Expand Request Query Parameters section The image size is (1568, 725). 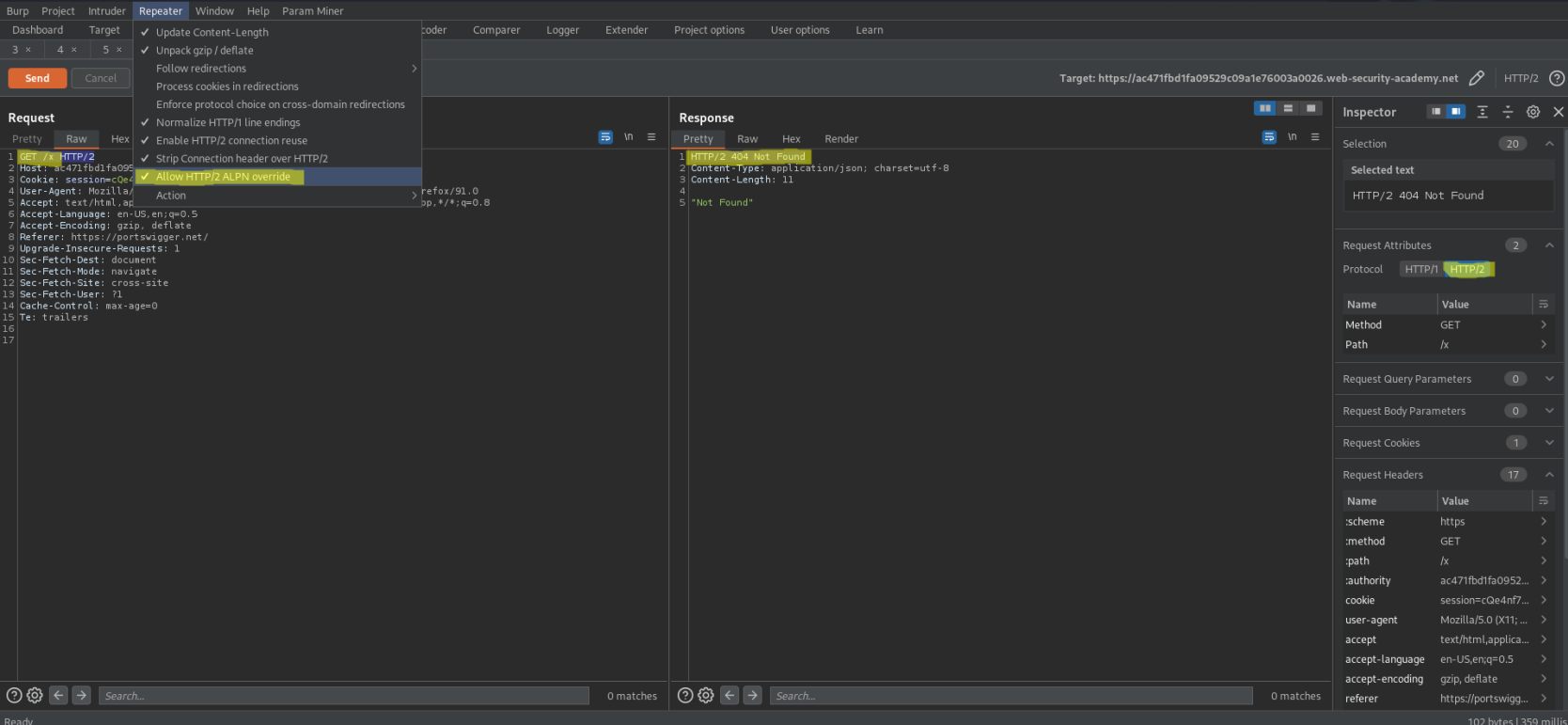click(1549, 379)
